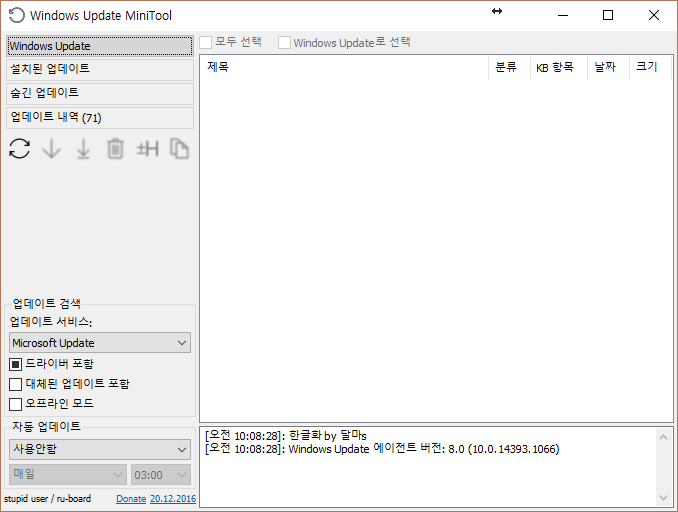The width and height of the screenshot is (678, 512).
Task: Click the stupid user / ru-board text
Action: [x=48, y=499]
